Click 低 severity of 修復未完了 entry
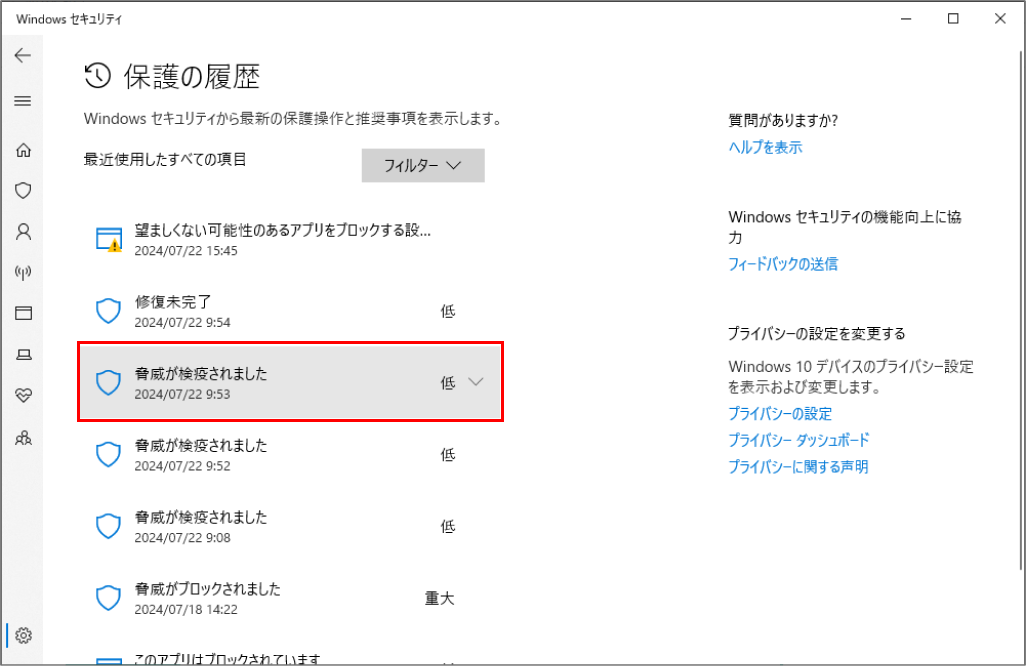 coord(448,311)
